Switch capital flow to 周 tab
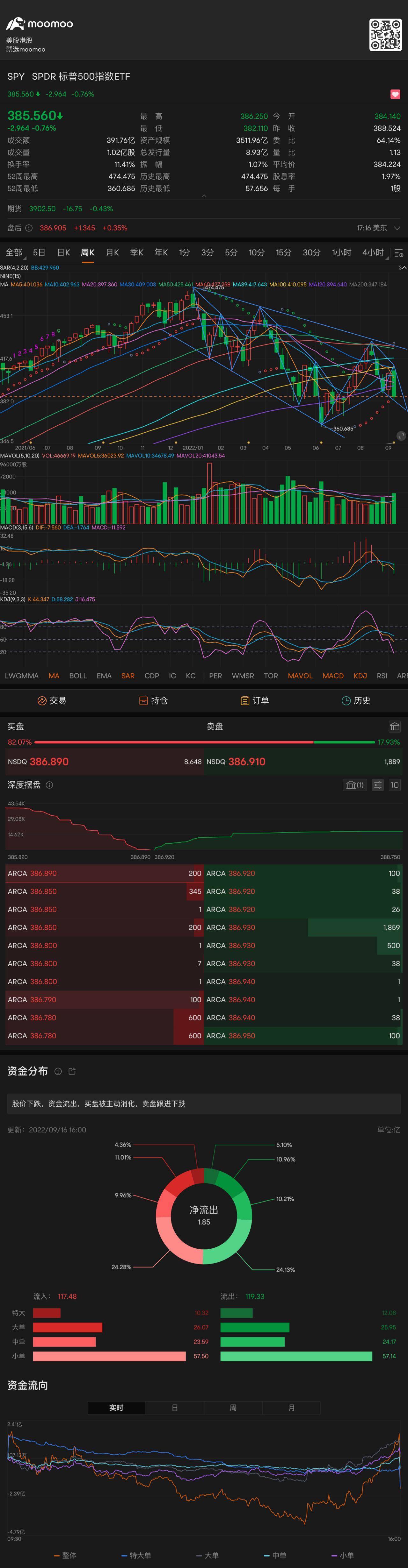Screen dimensions: 408x1568 [233, 1408]
